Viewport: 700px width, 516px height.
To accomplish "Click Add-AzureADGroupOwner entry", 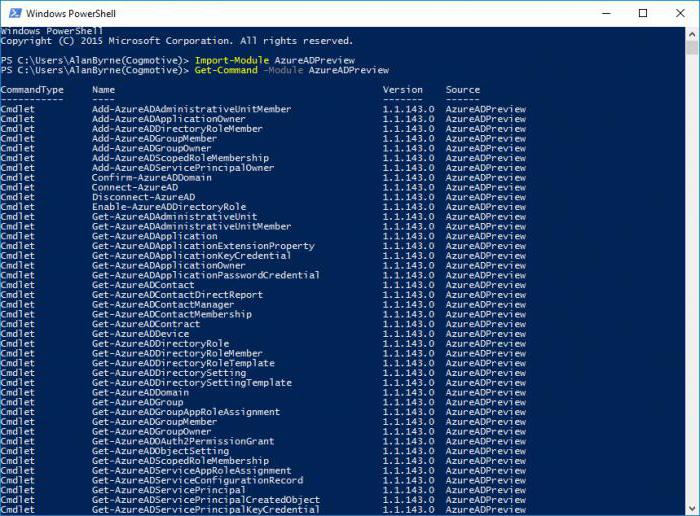I will pyautogui.click(x=151, y=148).
